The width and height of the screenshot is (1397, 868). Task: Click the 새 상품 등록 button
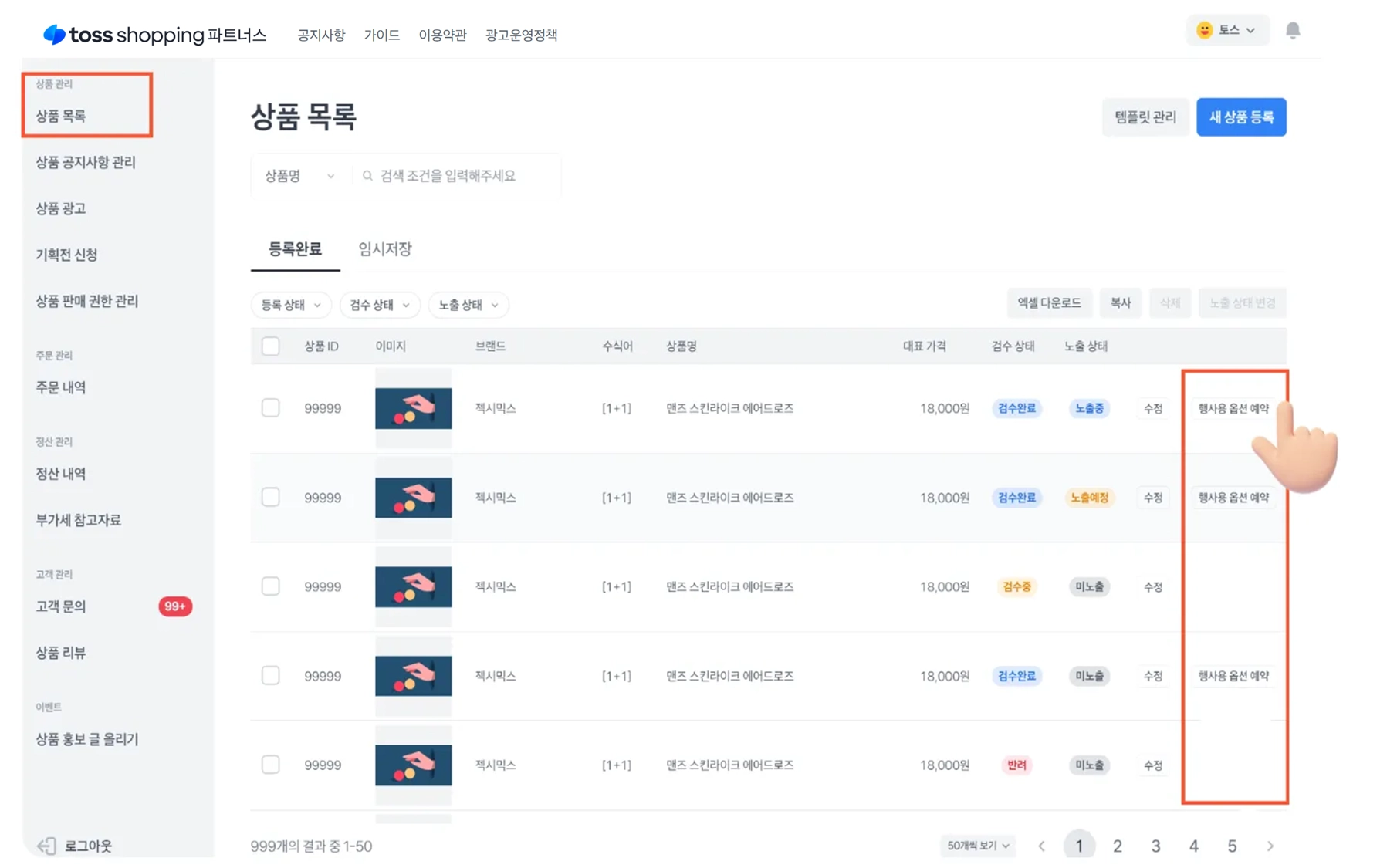tap(1241, 117)
